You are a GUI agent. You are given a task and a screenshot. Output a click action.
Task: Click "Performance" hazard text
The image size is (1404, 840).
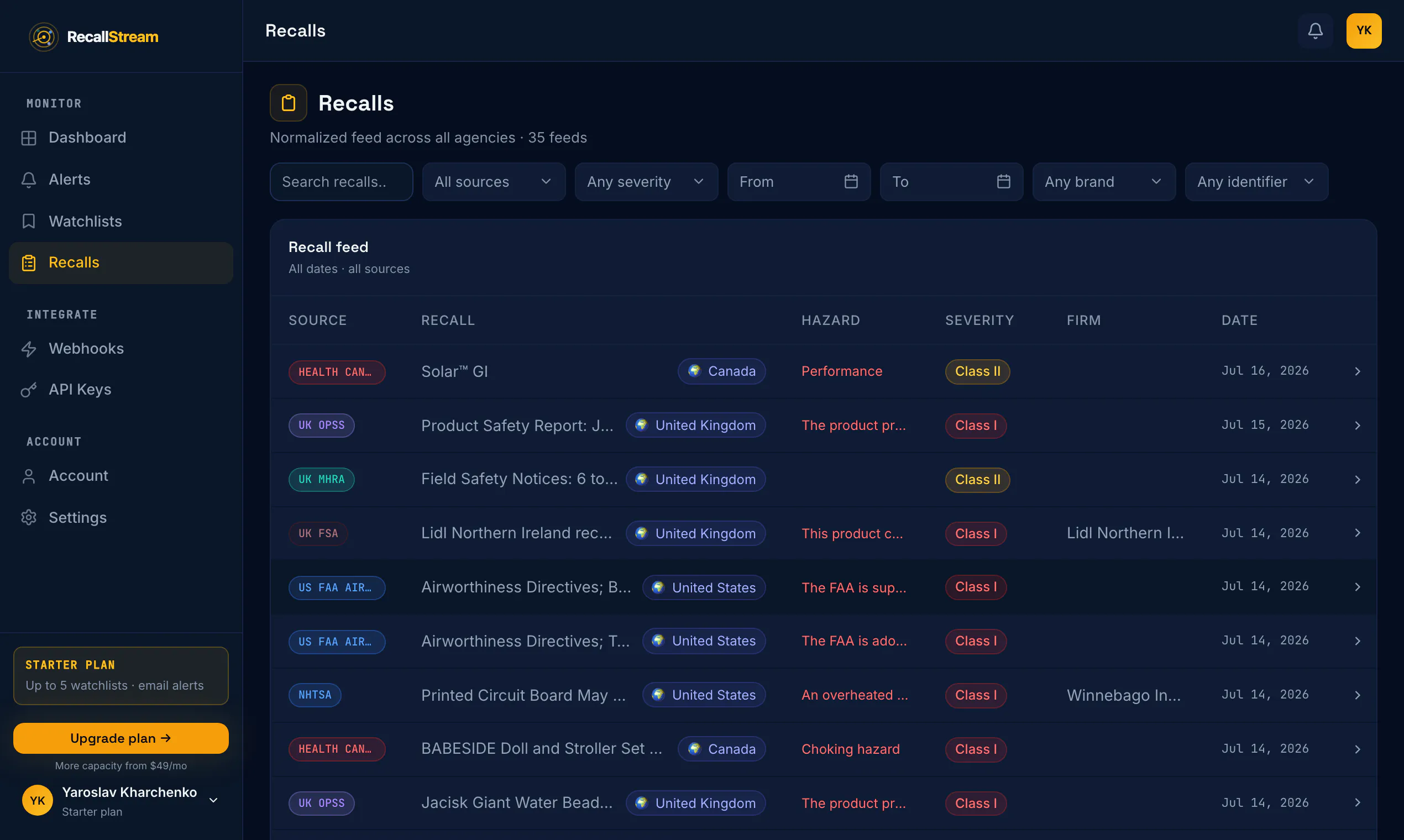coord(842,371)
